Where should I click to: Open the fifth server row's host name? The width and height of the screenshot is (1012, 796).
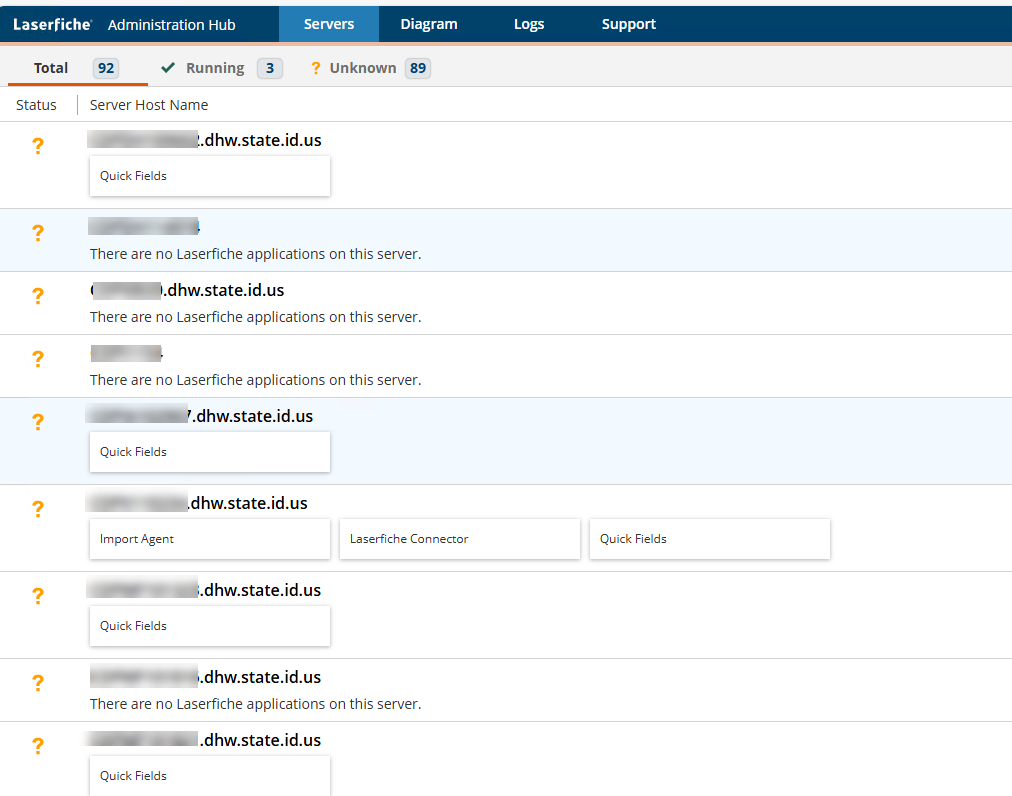pos(199,416)
